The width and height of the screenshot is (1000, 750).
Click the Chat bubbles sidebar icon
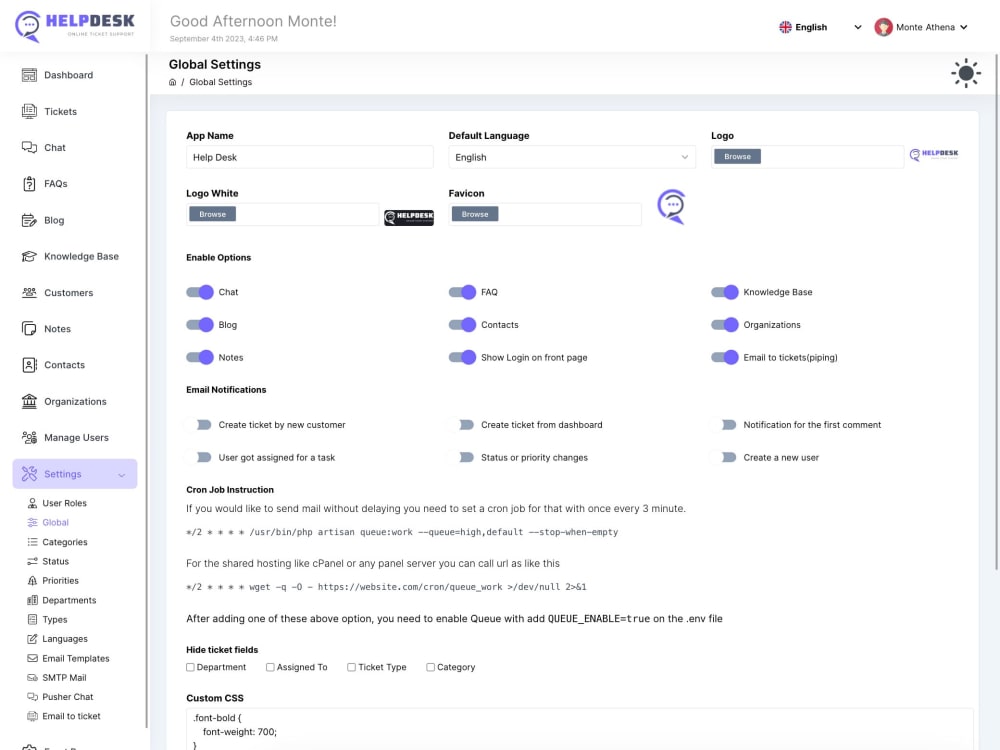click(29, 147)
